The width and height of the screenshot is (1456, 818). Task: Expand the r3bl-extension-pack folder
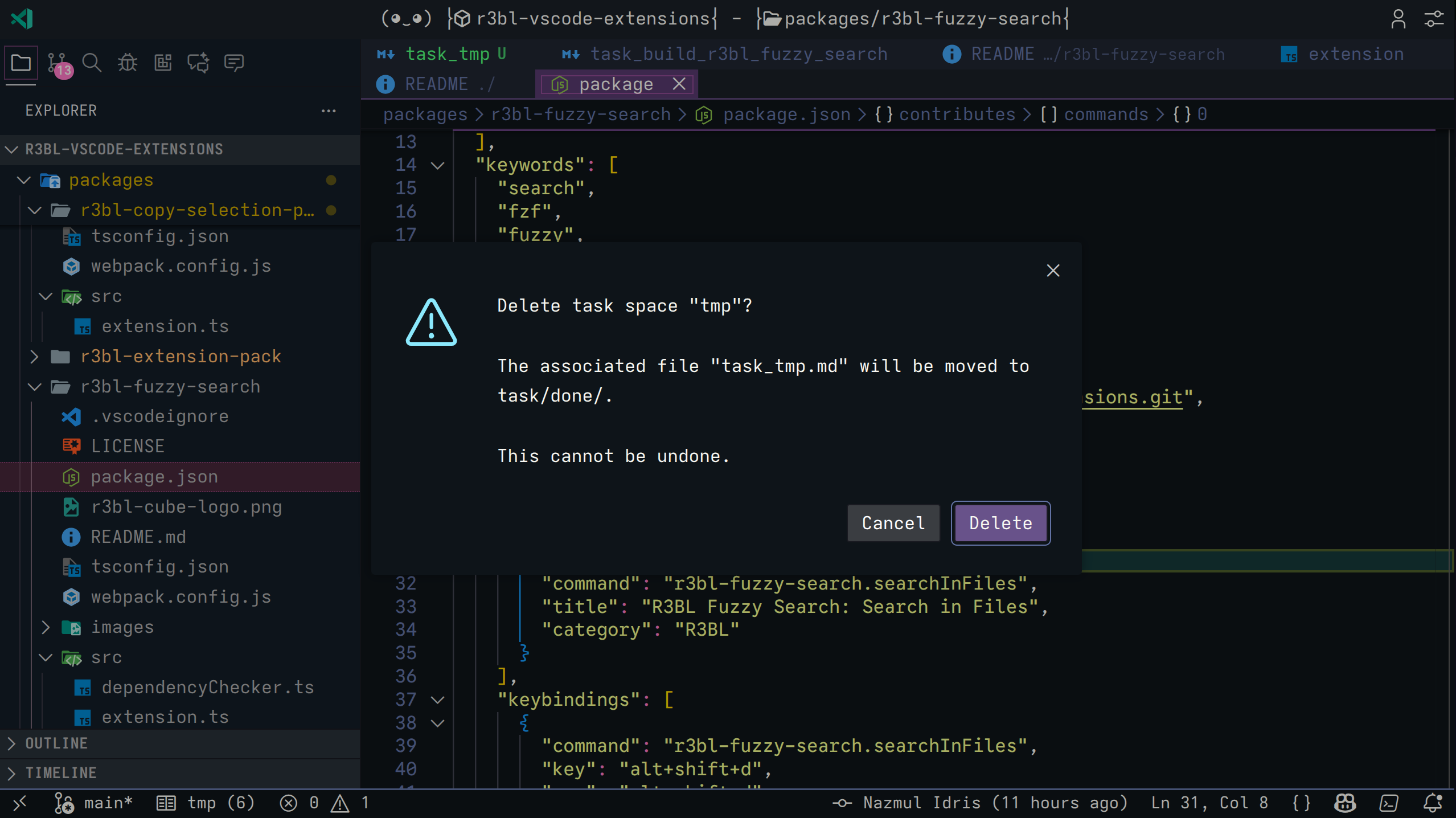coord(35,357)
